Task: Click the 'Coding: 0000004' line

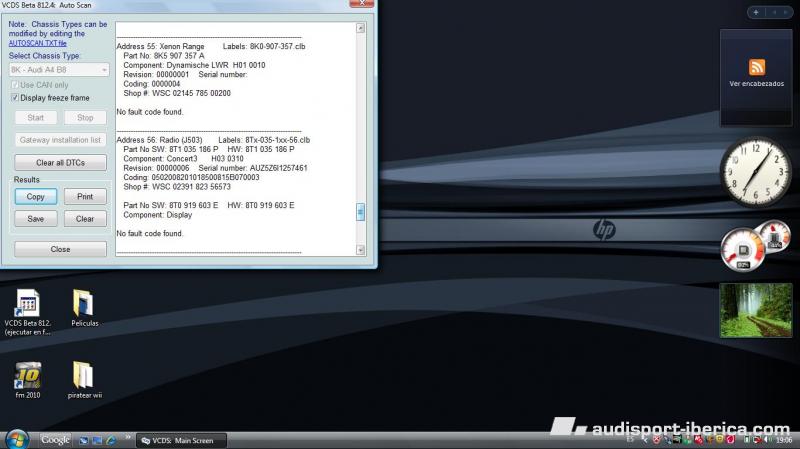Action: [152, 84]
